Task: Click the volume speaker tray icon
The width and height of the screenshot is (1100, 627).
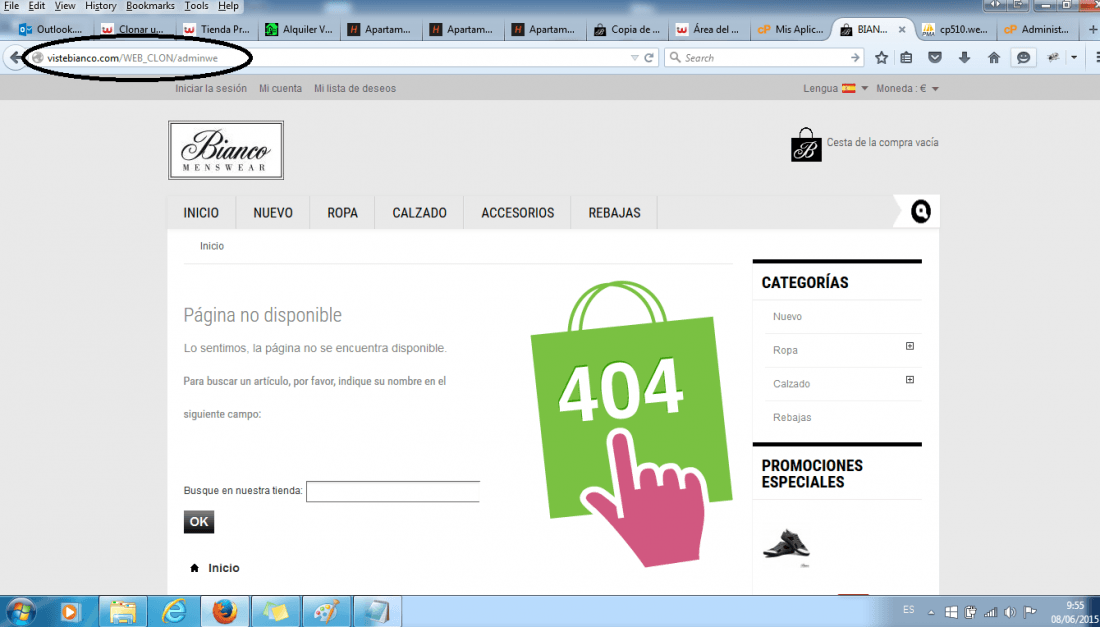Action: (x=1010, y=612)
